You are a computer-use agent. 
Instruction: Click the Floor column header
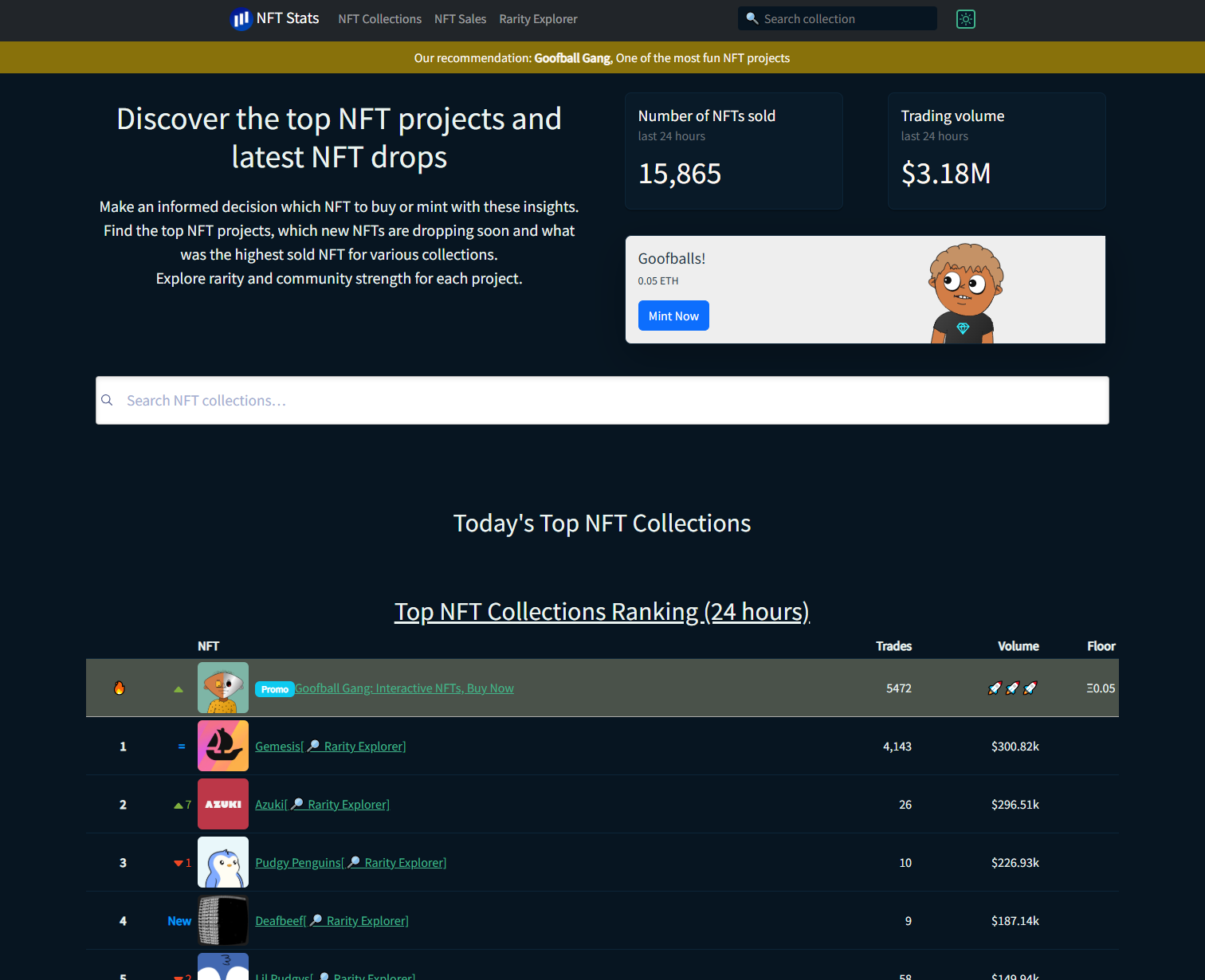(x=1101, y=646)
